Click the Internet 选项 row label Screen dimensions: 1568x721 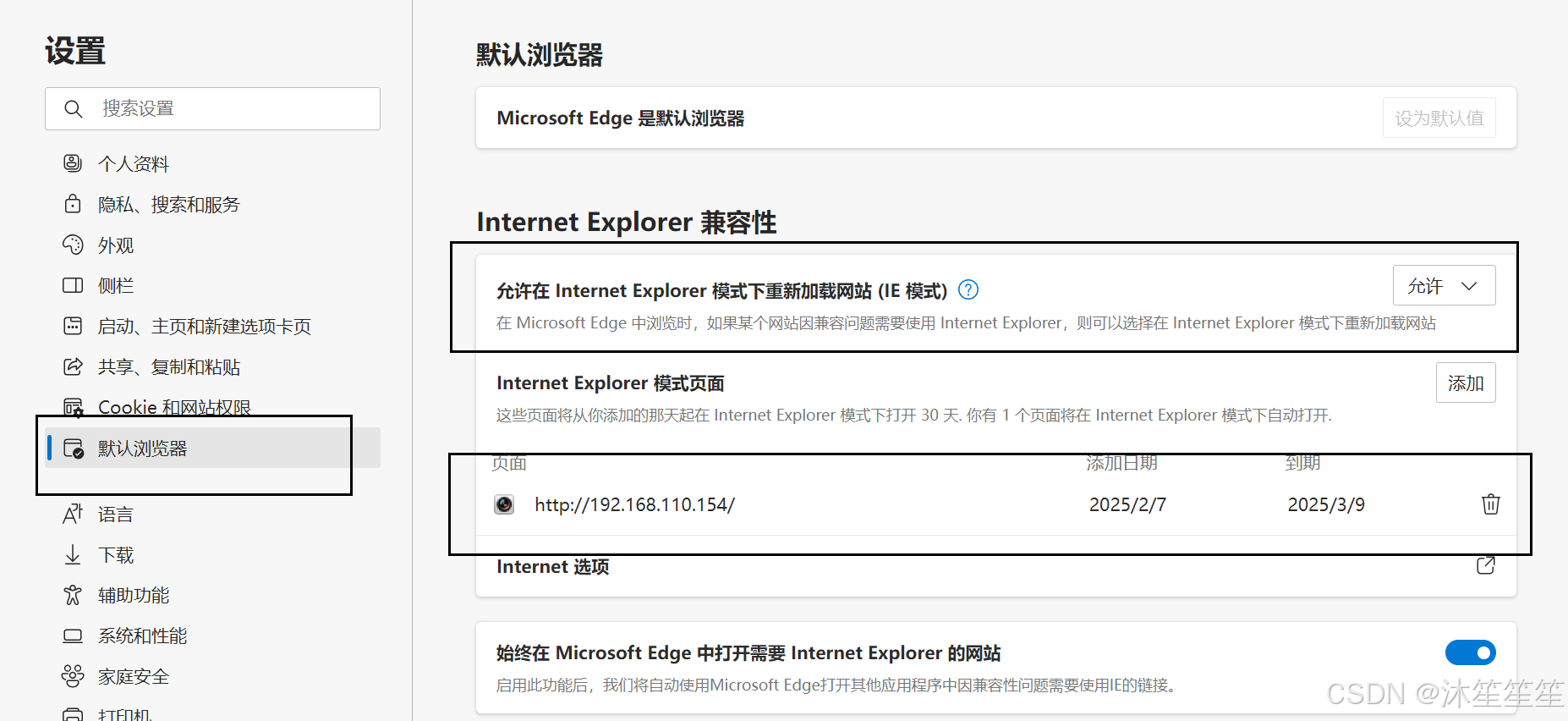coord(553,566)
